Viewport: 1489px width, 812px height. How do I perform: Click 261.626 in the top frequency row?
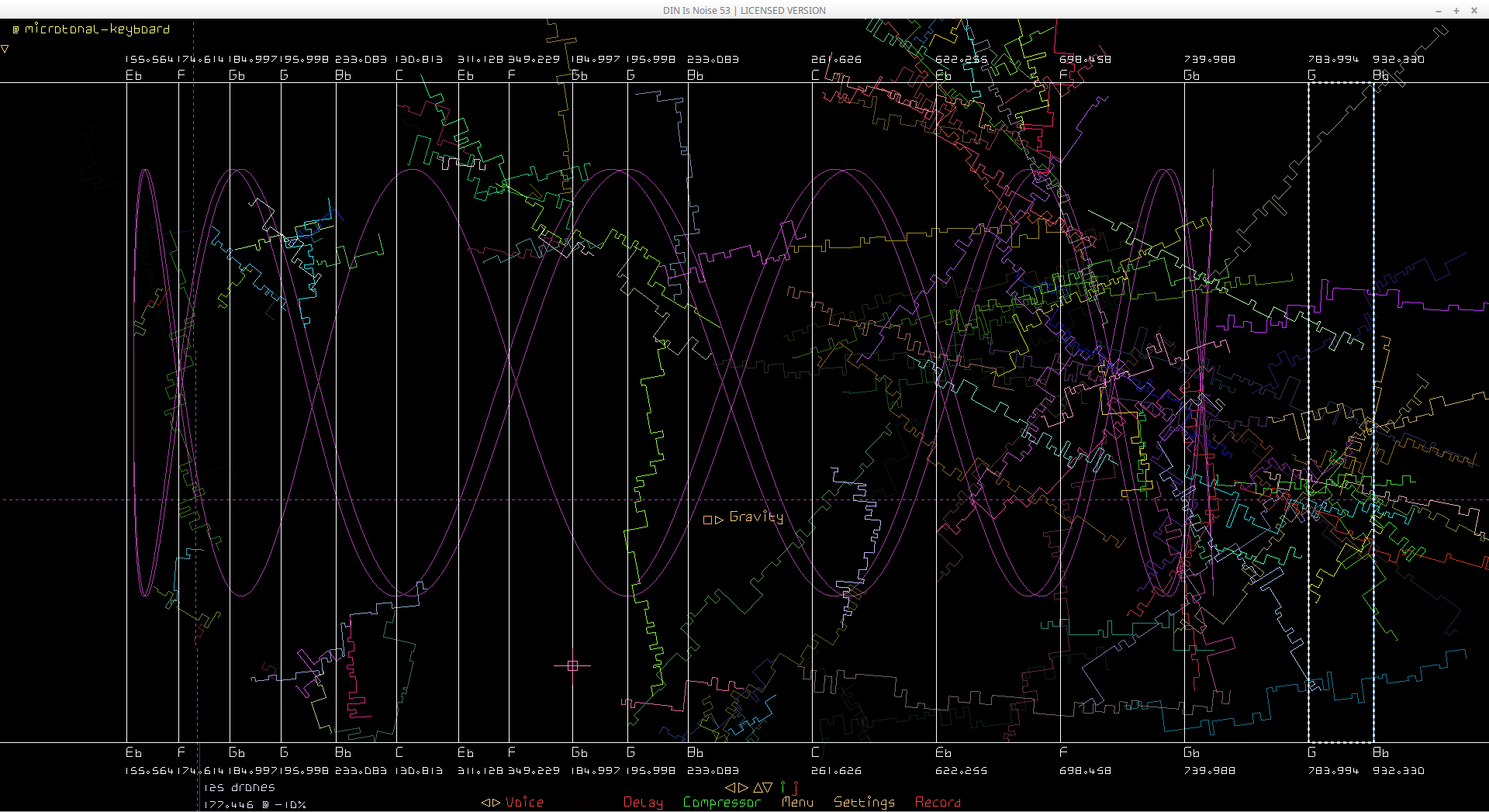point(836,59)
